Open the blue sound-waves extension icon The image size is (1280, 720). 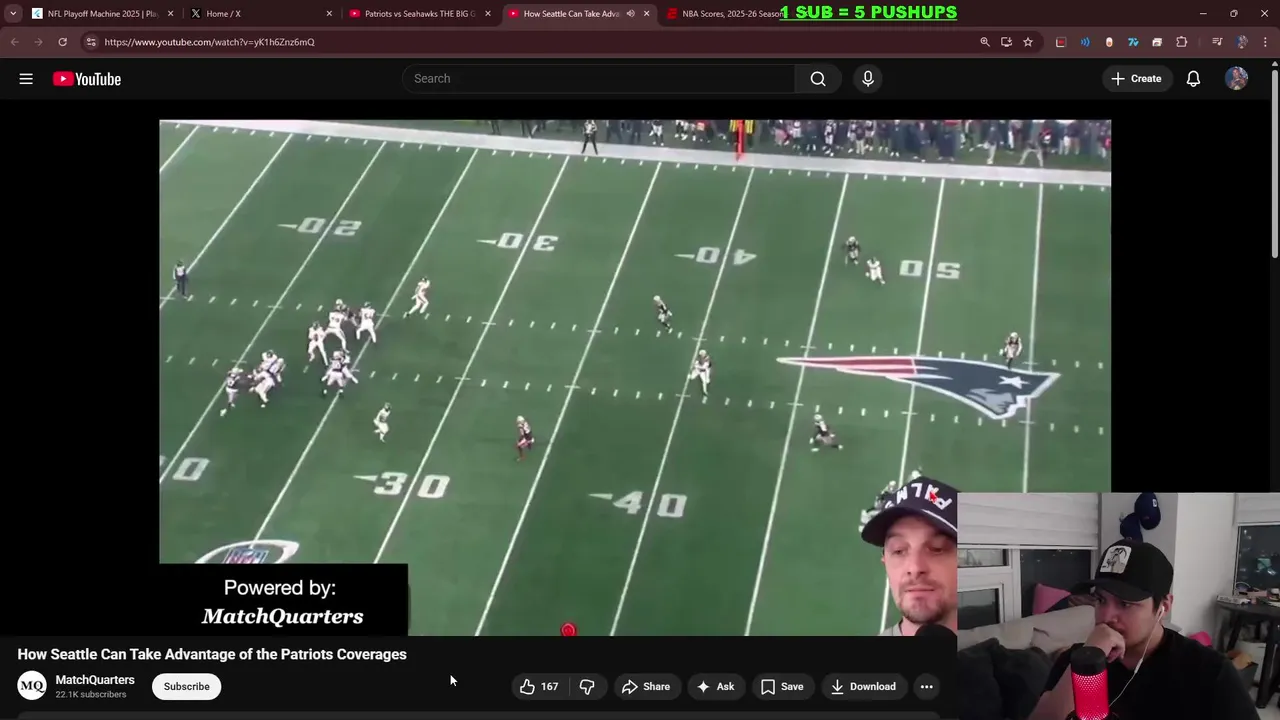pyautogui.click(x=1085, y=42)
